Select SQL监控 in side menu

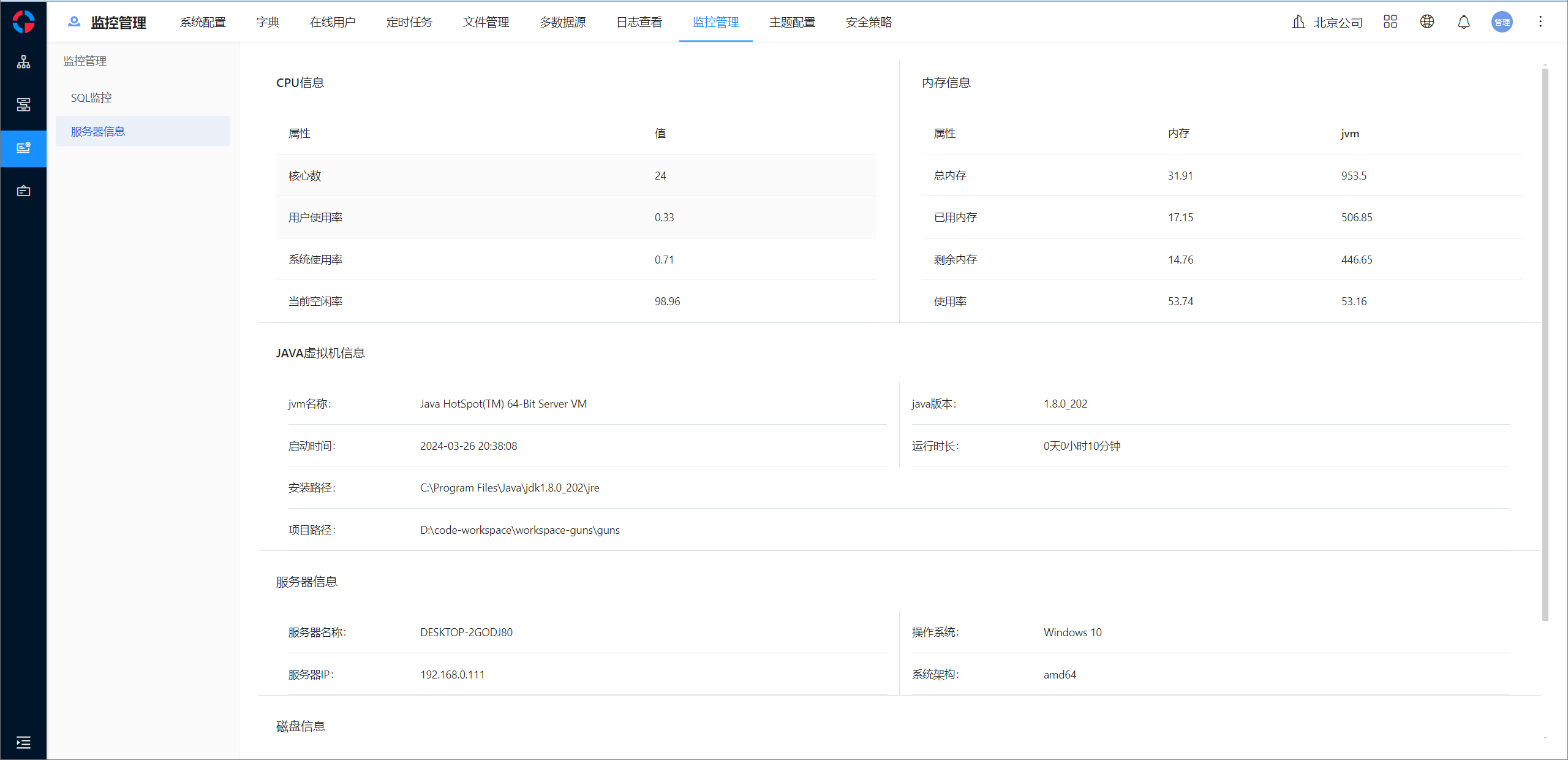click(x=91, y=97)
